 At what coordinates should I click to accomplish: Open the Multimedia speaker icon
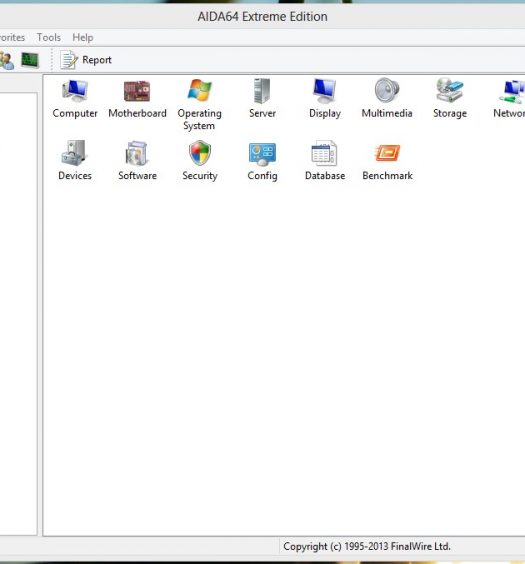click(387, 90)
